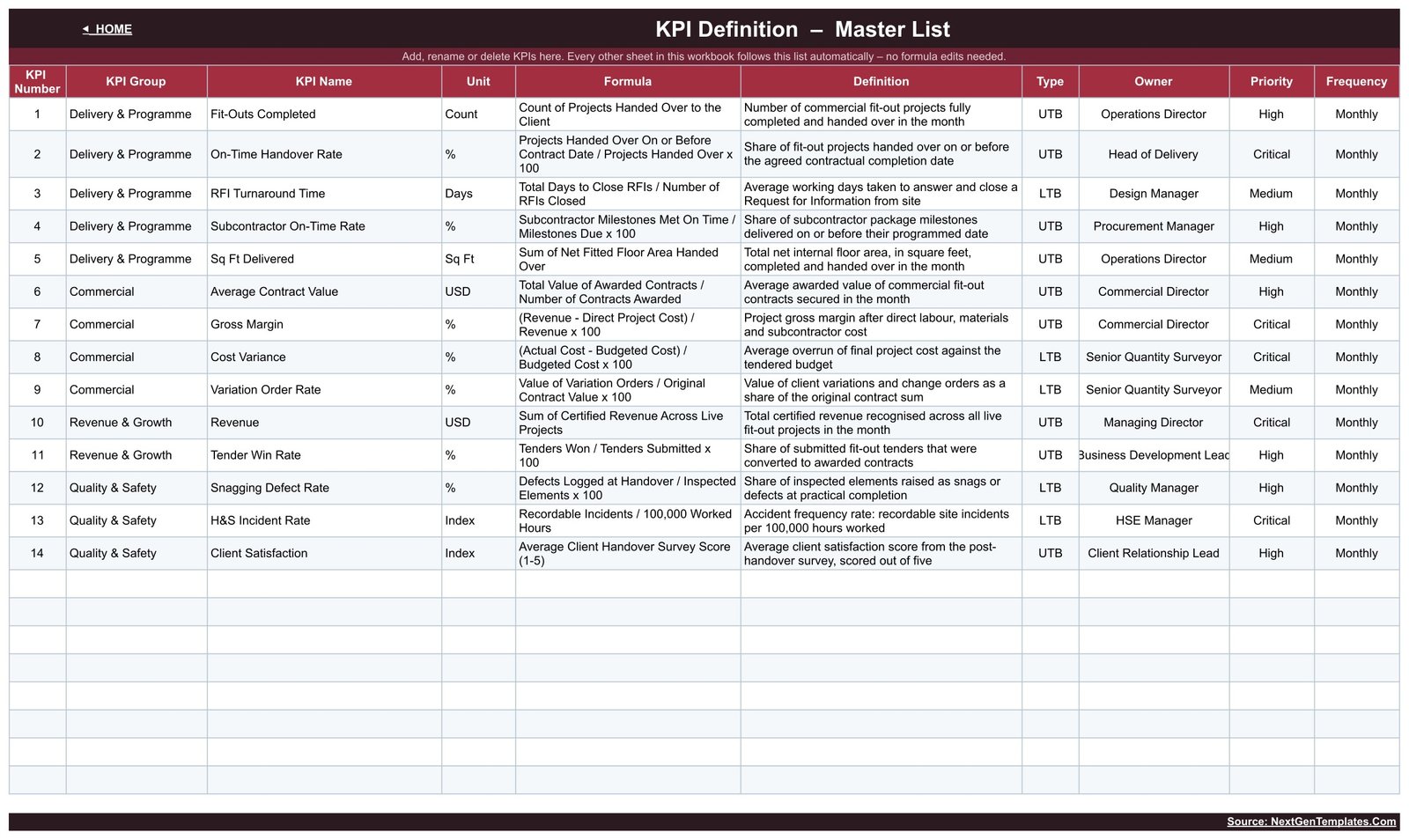Select the Quality & Safety group for Snagging Defect Rate
The width and height of the screenshot is (1409, 840).
[136, 488]
